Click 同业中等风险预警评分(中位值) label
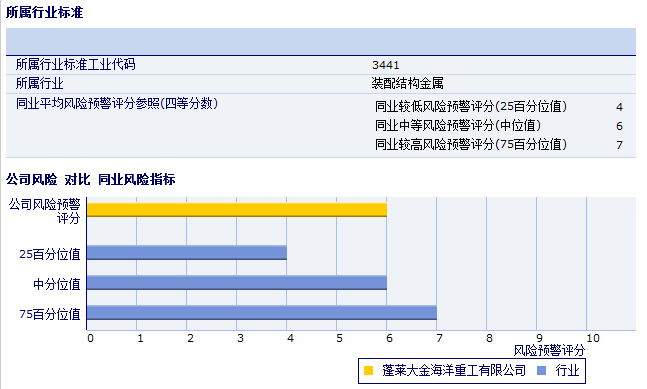 458,125
